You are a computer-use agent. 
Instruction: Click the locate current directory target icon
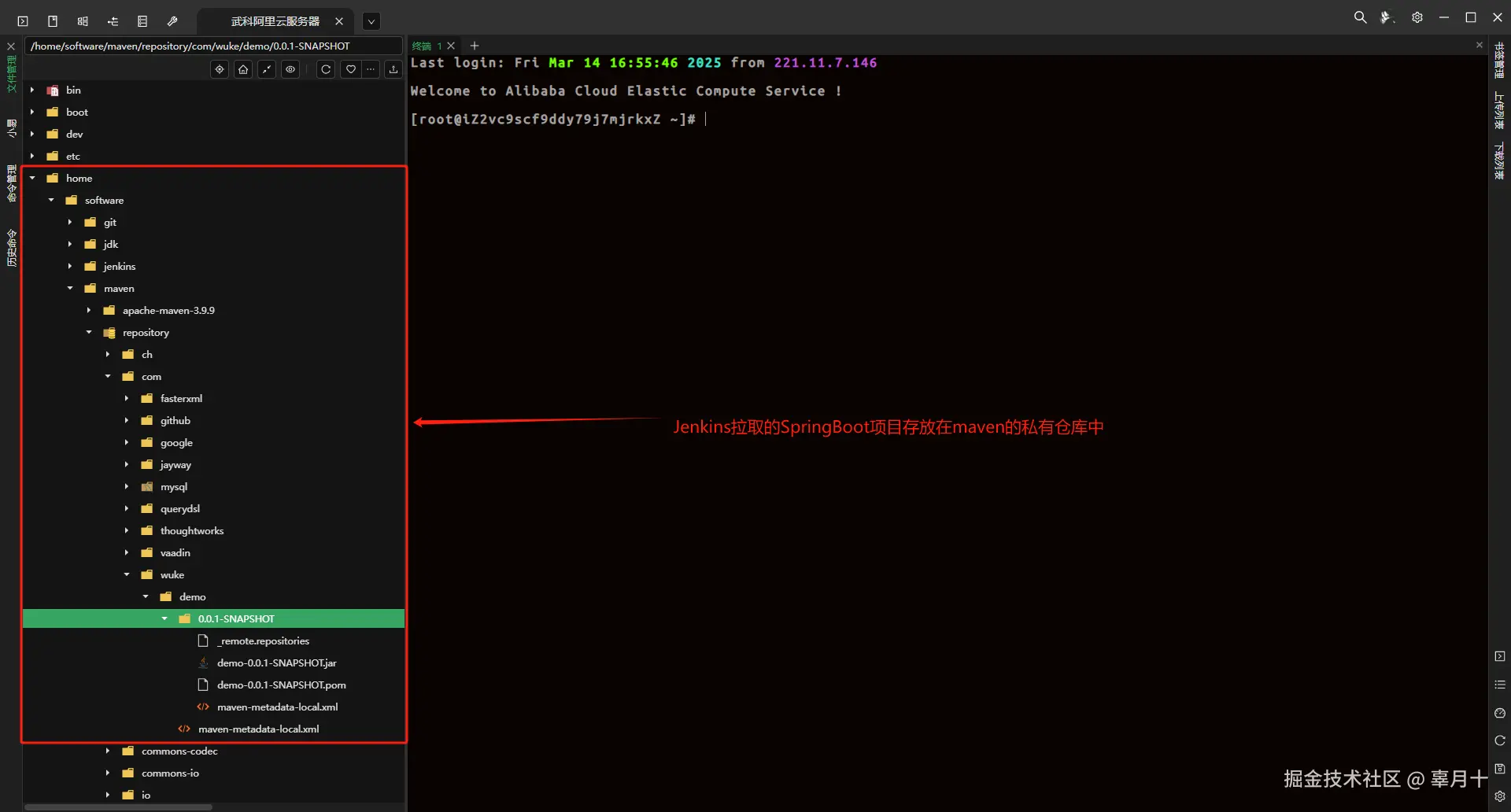pyautogui.click(x=220, y=69)
